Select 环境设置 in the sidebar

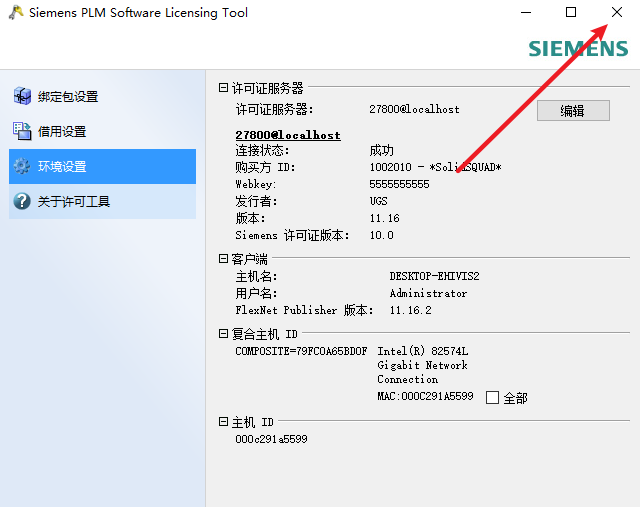pyautogui.click(x=102, y=166)
